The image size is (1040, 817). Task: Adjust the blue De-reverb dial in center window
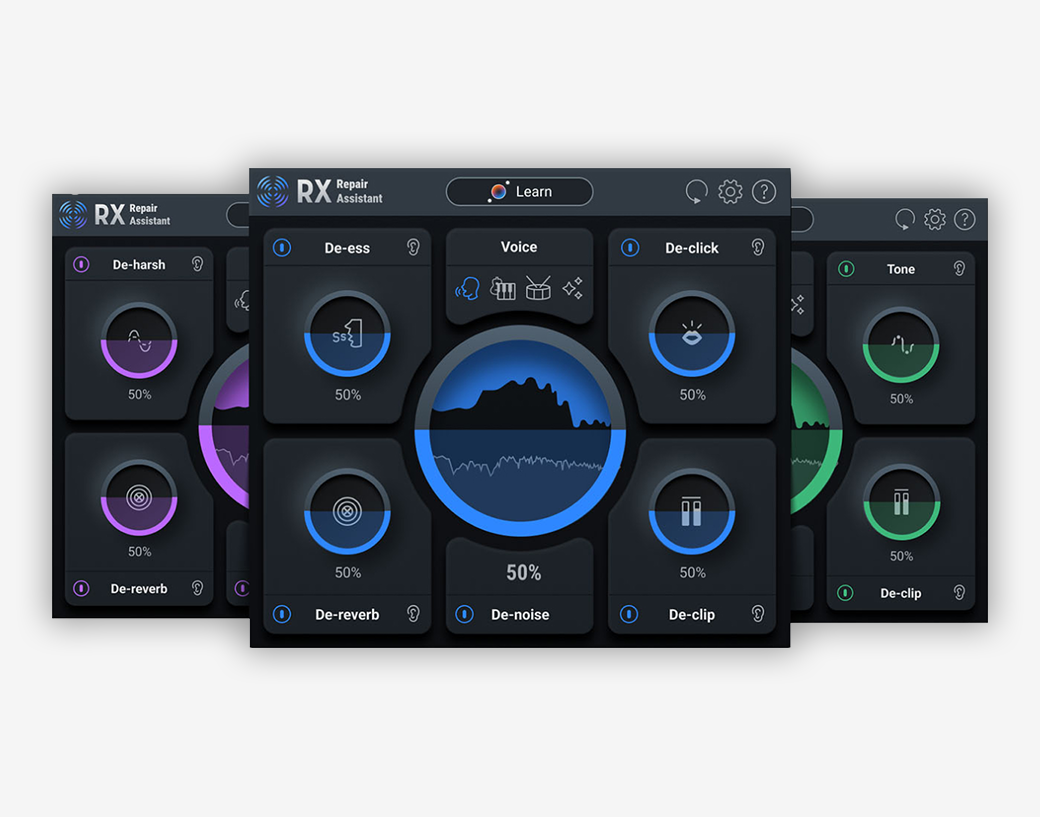click(347, 511)
